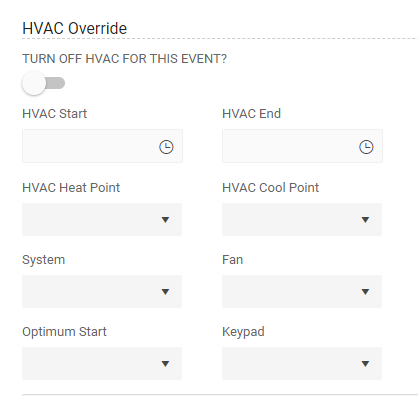Open the HVAC Heat Point dropdown

click(x=102, y=219)
